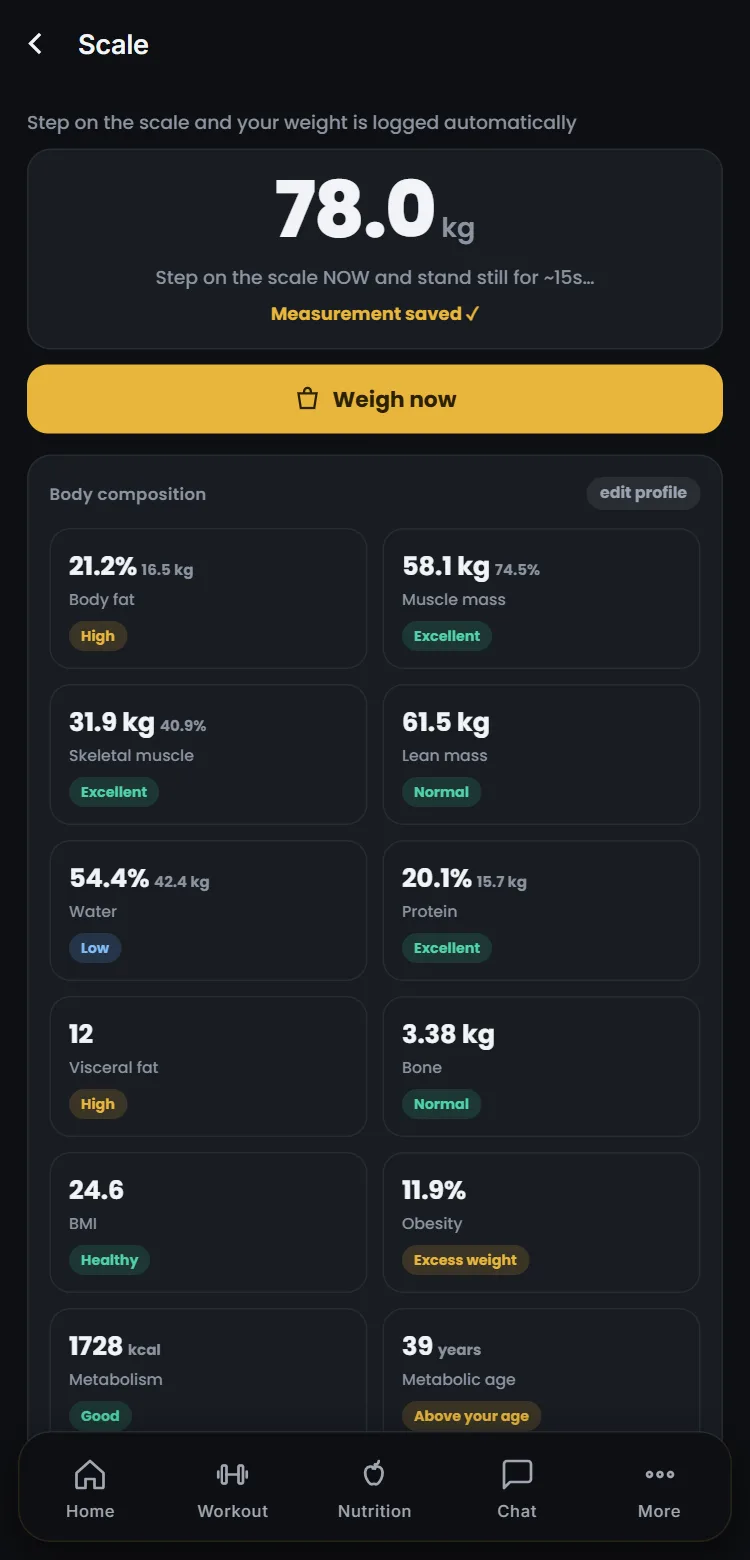Select the Visceral fat card
The image size is (750, 1560).
pyautogui.click(x=208, y=1066)
